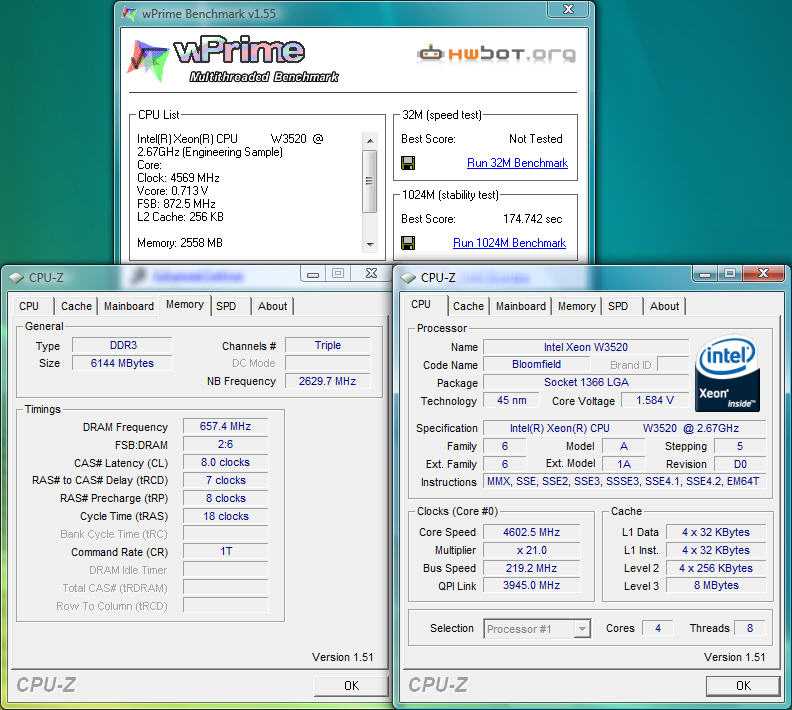
Task: Run the 1024M Benchmark
Action: (509, 243)
